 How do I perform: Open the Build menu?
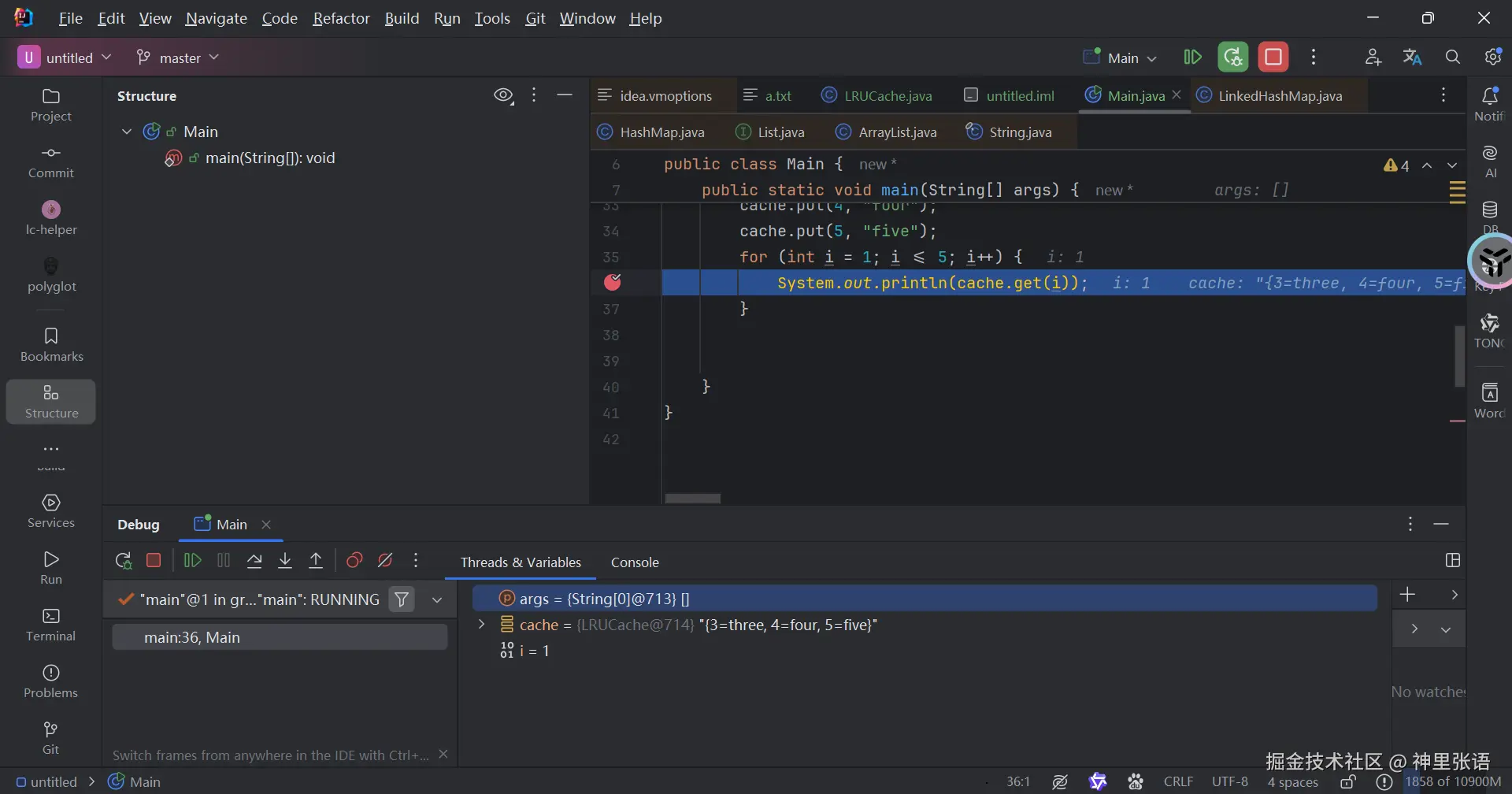tap(402, 18)
